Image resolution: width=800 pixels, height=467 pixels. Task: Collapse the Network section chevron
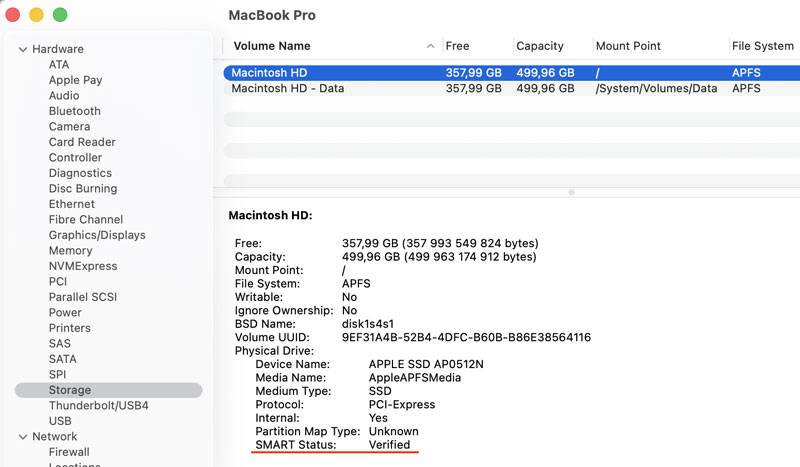(x=23, y=437)
